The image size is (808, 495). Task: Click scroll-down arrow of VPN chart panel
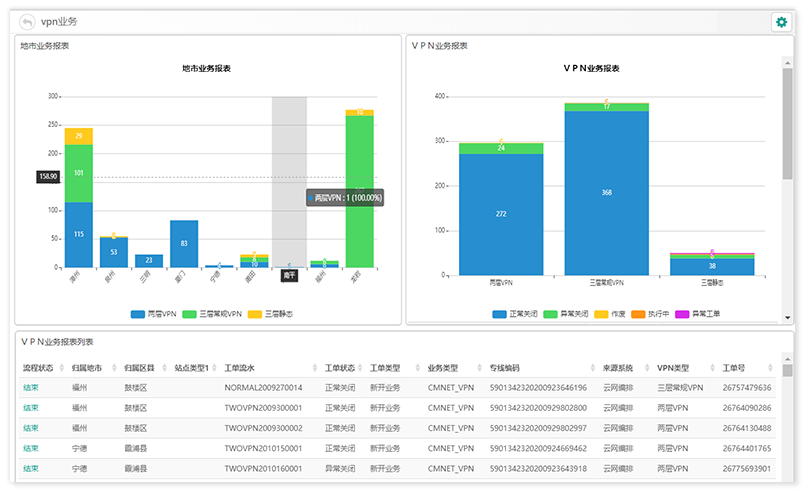tap(788, 318)
